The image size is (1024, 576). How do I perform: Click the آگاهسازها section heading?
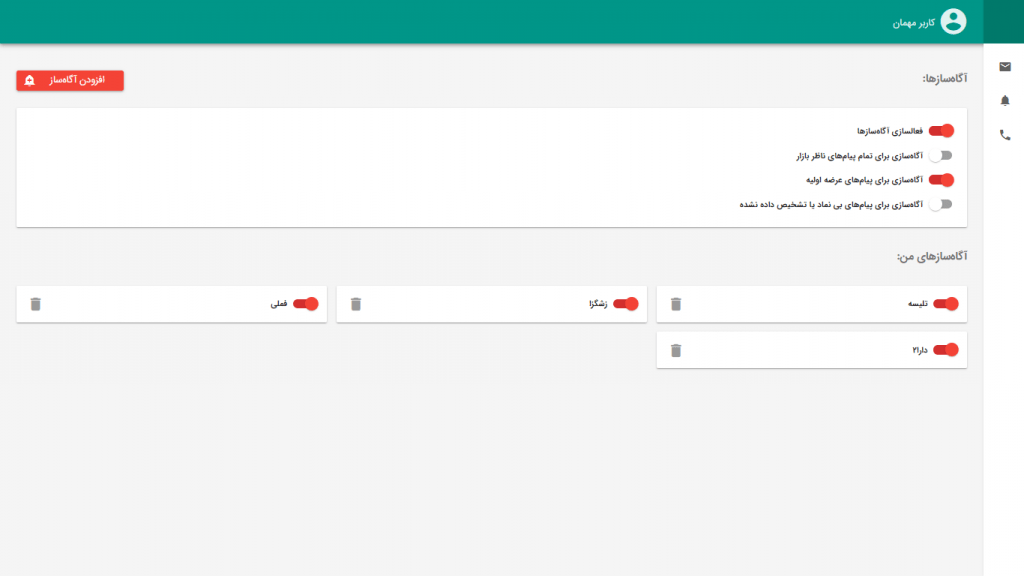(945, 78)
